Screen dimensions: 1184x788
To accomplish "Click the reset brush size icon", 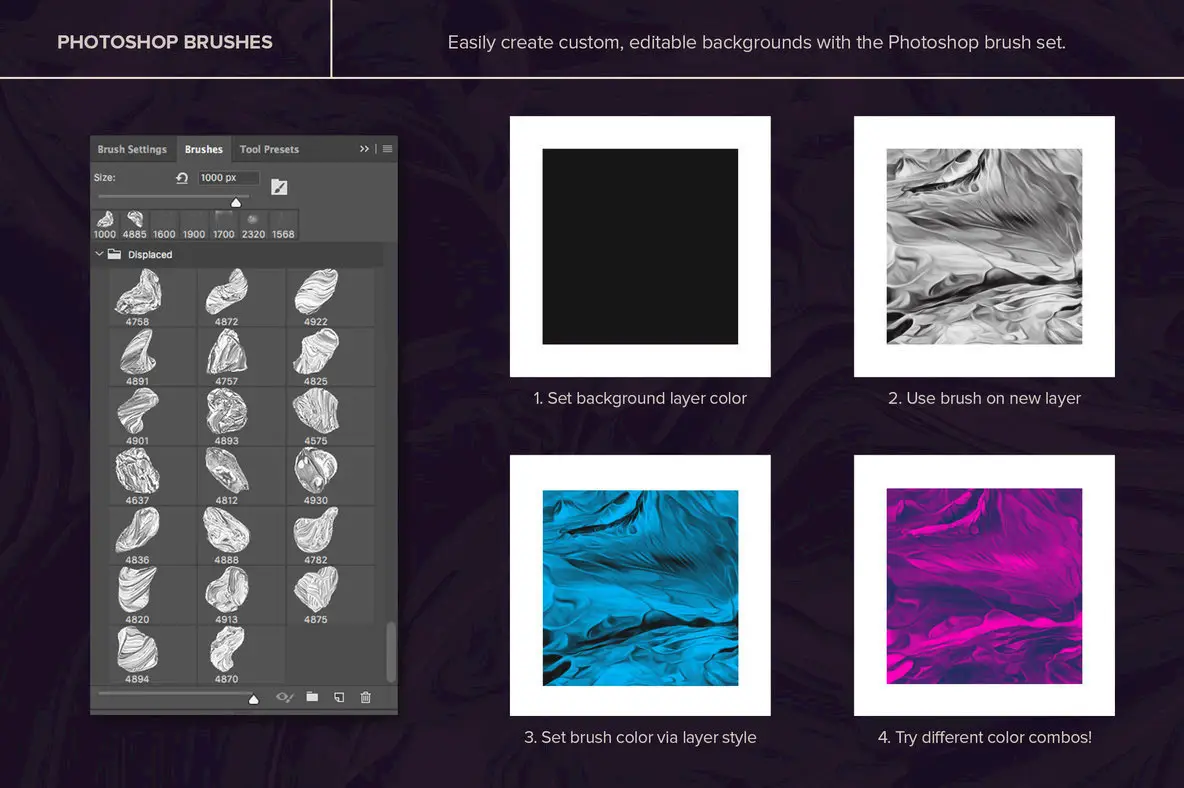I will pos(182,178).
